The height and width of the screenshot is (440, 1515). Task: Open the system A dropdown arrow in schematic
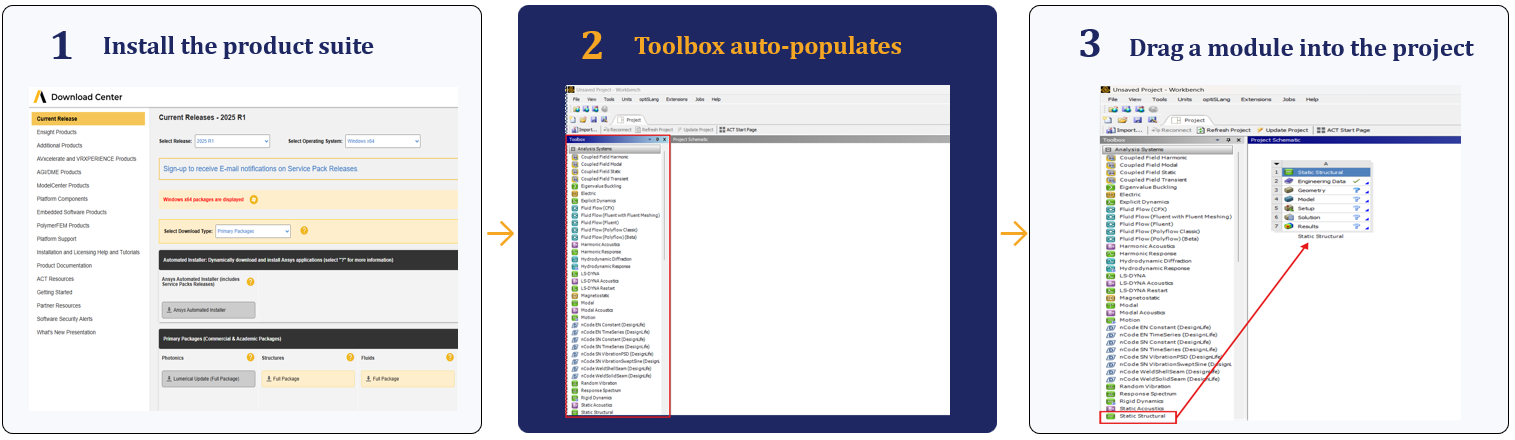click(x=1277, y=164)
